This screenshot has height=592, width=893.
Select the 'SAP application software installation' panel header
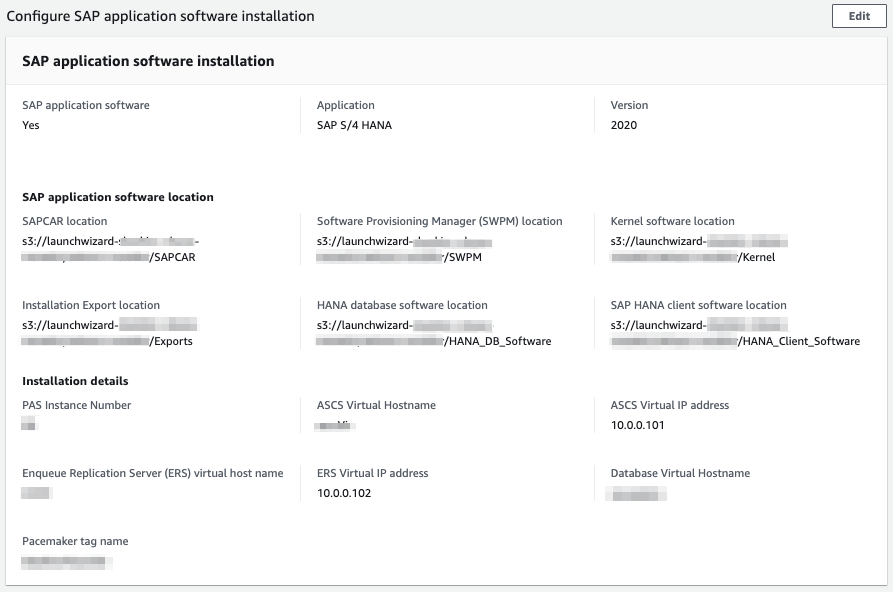pos(148,61)
